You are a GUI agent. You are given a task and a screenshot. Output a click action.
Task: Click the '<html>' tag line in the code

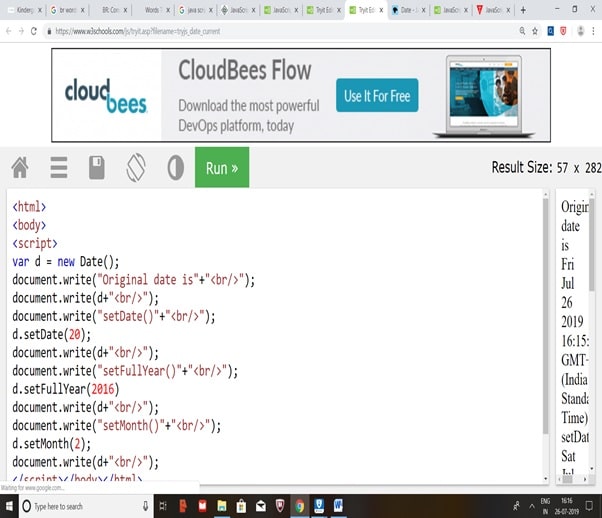(29, 207)
